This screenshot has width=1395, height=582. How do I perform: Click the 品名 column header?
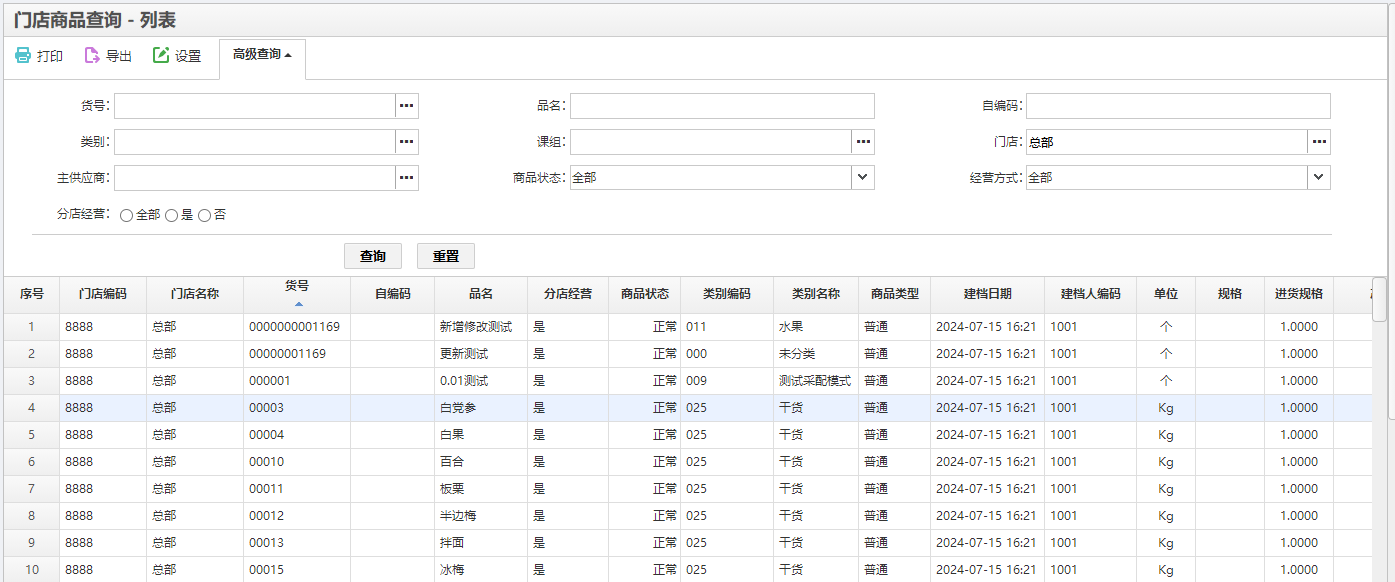(481, 294)
